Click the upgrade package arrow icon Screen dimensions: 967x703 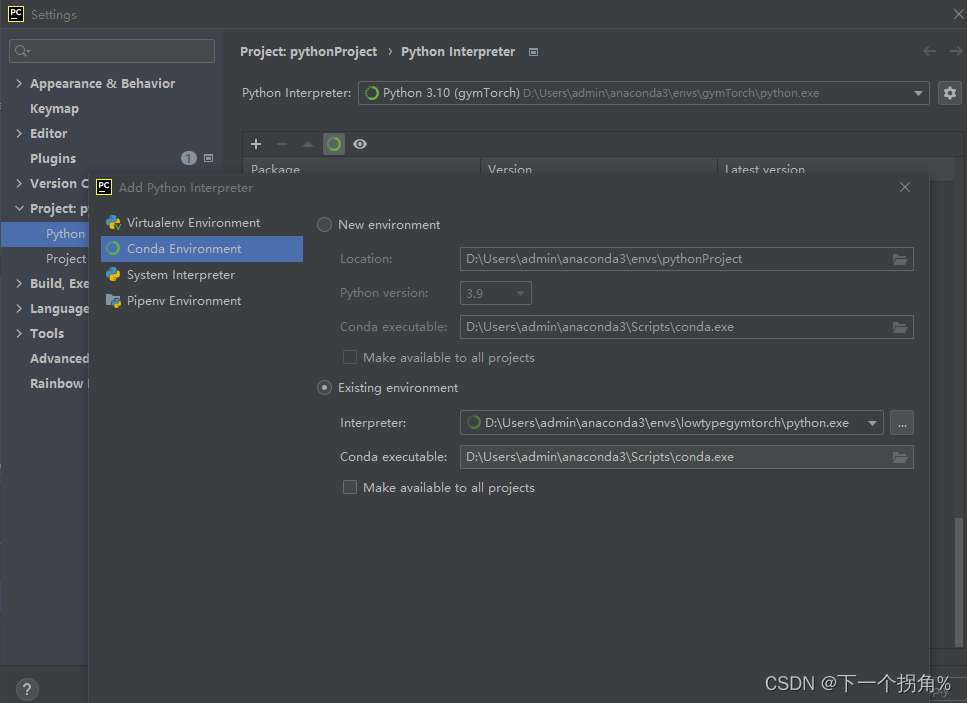pos(308,144)
